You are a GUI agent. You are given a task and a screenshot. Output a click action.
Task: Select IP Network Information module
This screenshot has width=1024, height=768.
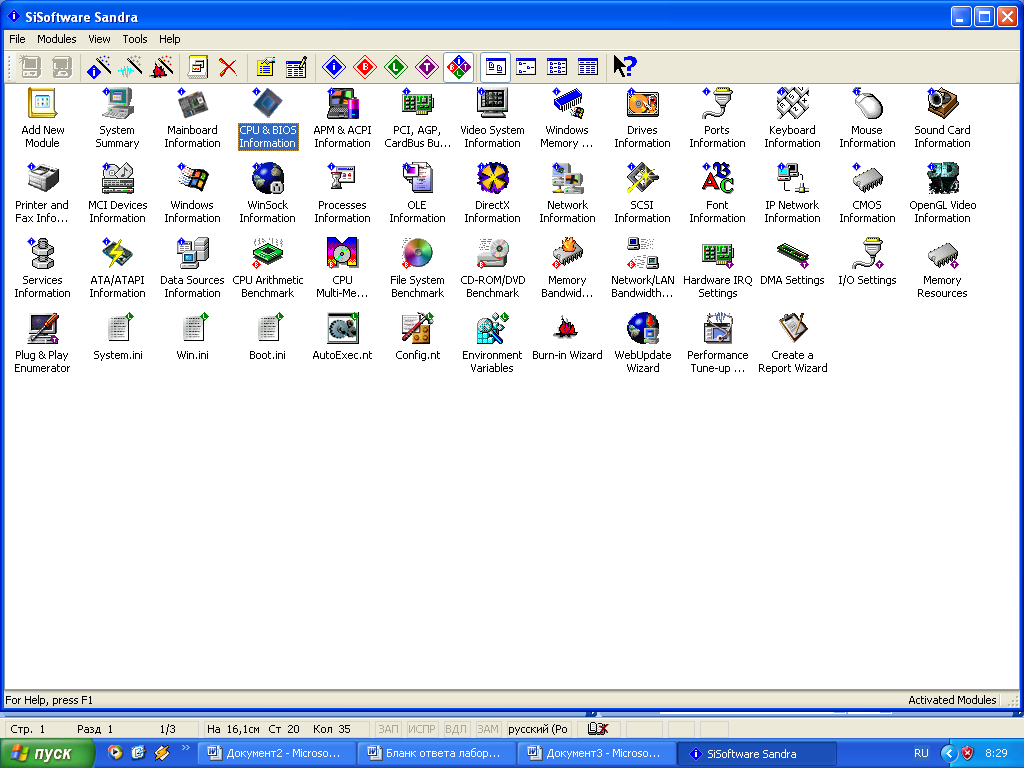pyautogui.click(x=792, y=194)
